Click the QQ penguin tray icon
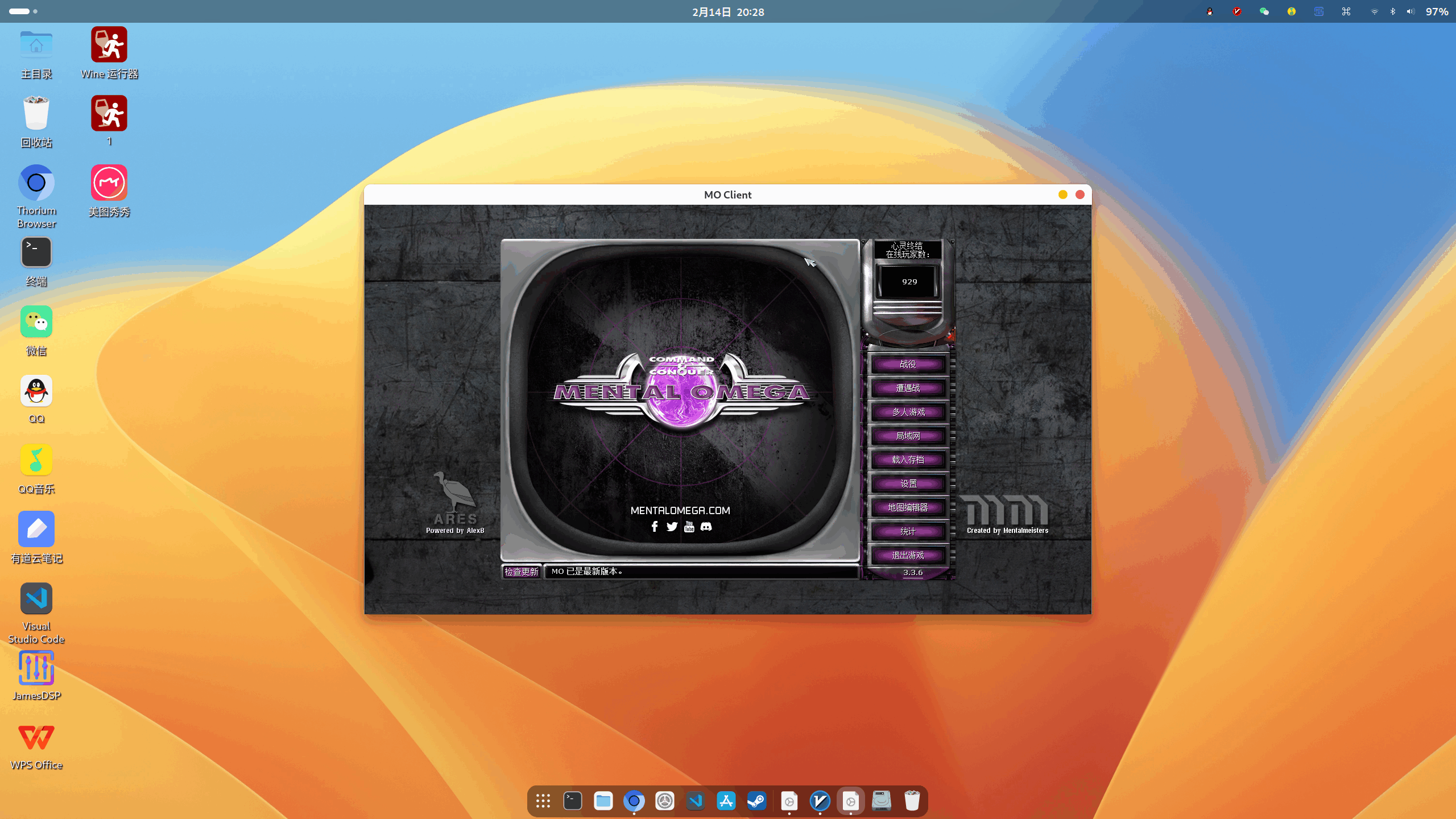Viewport: 1456px width, 819px height. 1210,11
